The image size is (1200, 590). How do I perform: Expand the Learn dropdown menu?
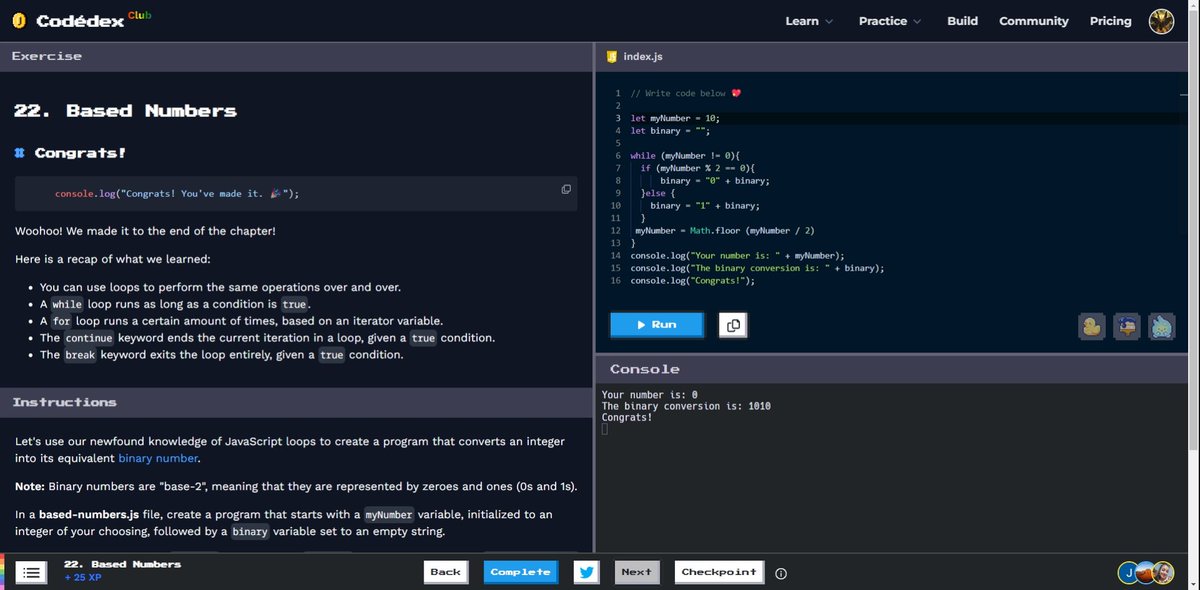[809, 21]
